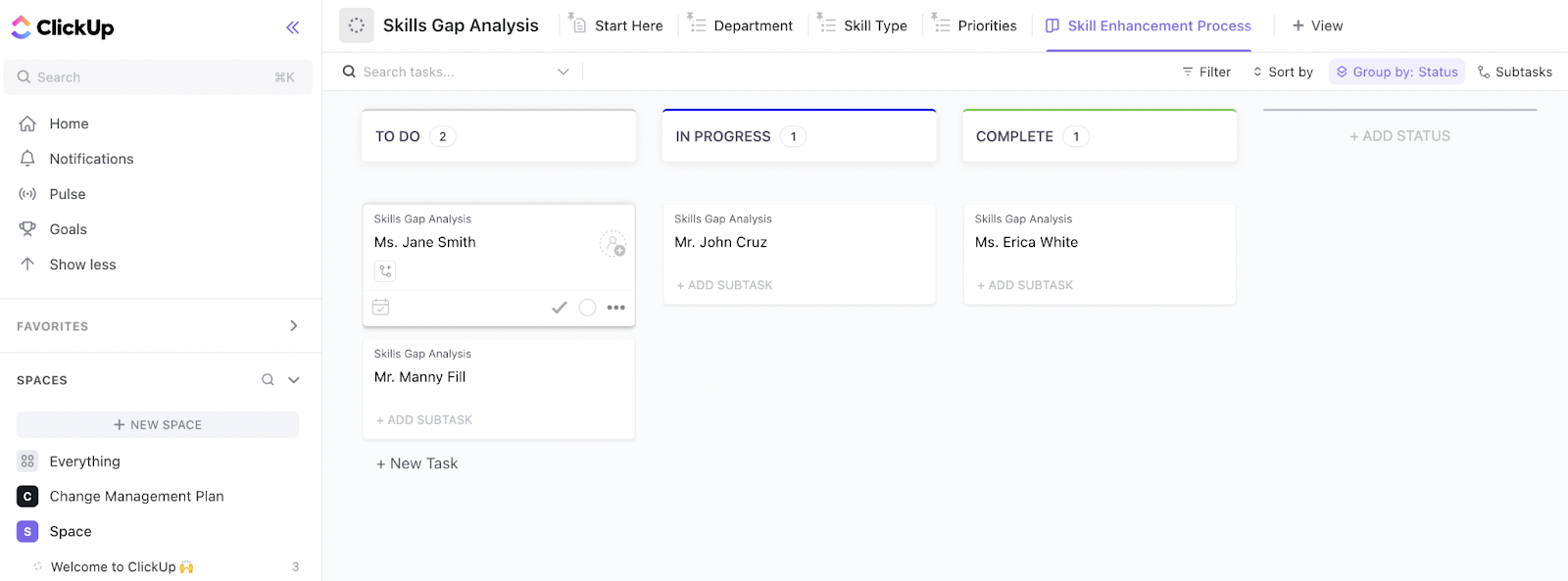Open the Ms. Erica White task
1568x581 pixels.
1027,242
